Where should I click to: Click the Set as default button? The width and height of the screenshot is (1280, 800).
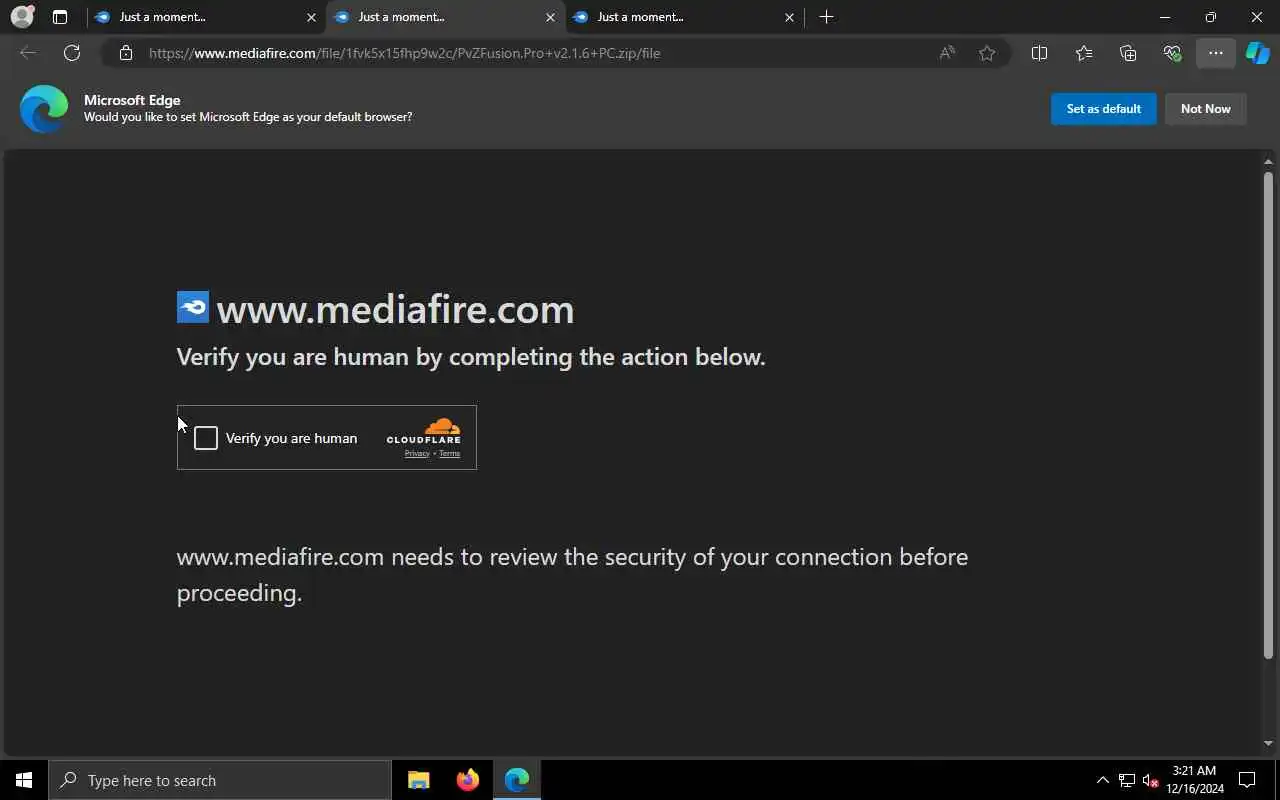tap(1103, 109)
